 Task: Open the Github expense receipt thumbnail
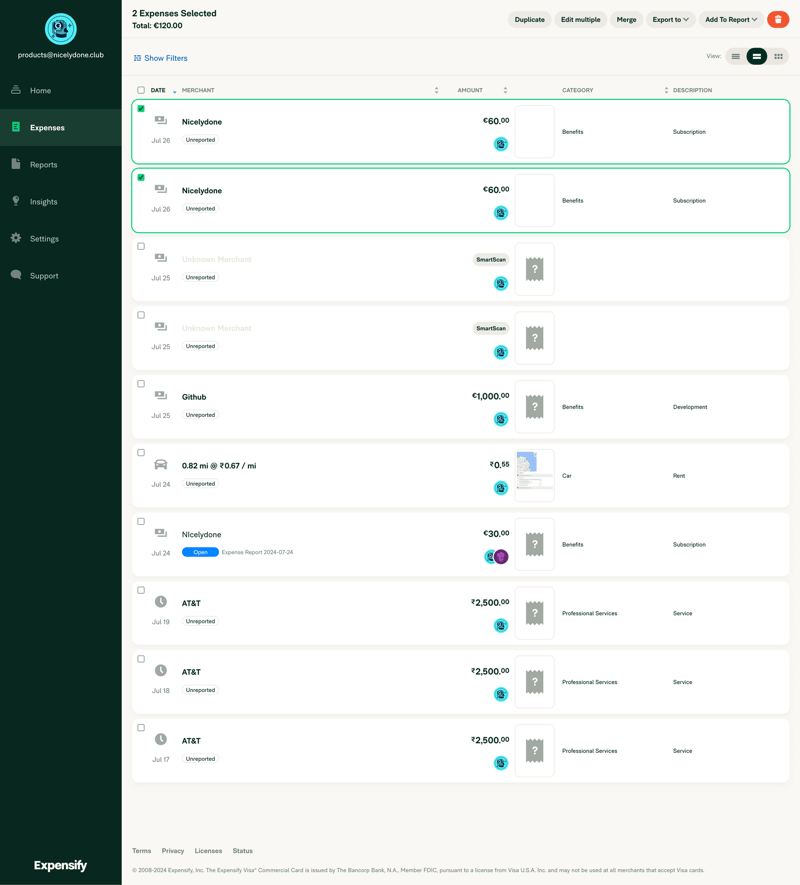pos(534,406)
